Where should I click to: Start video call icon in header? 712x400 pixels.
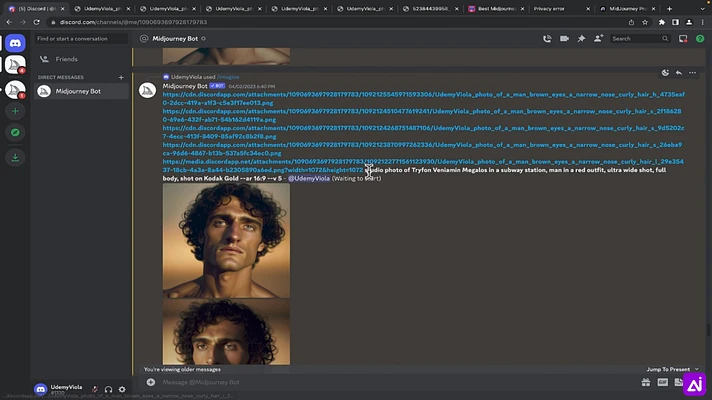tap(564, 39)
